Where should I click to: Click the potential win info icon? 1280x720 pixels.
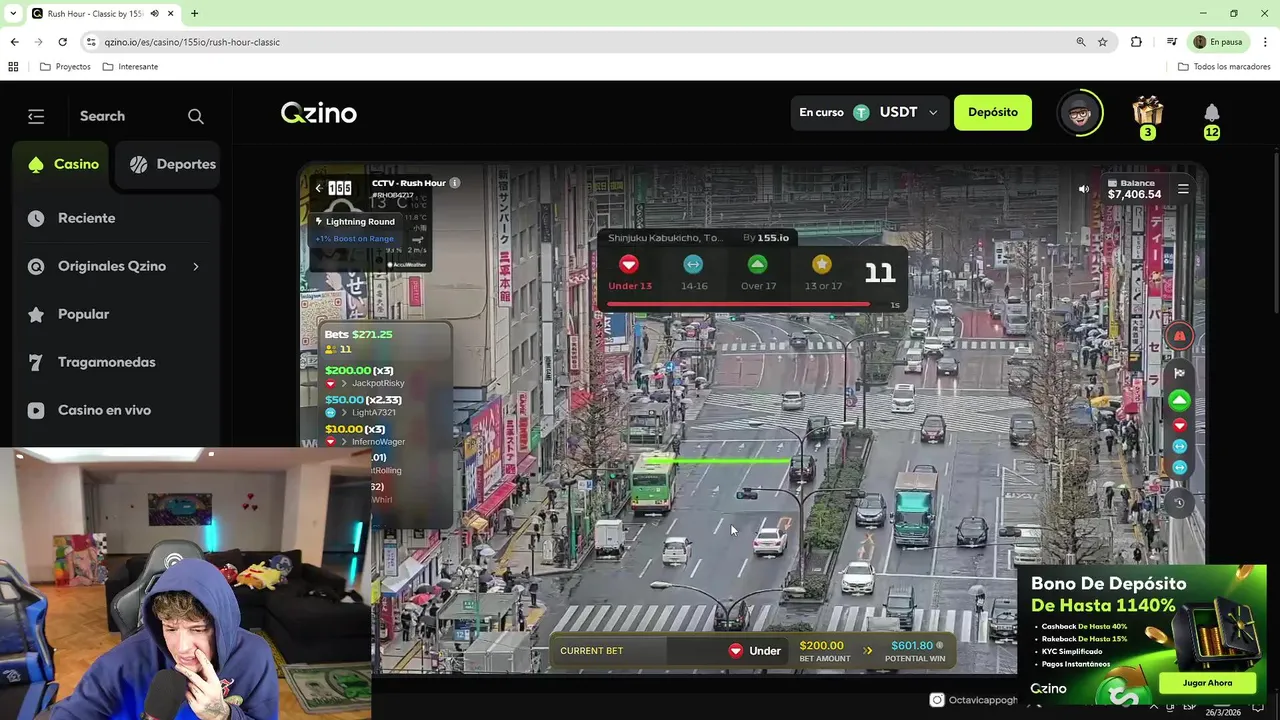[x=940, y=646]
